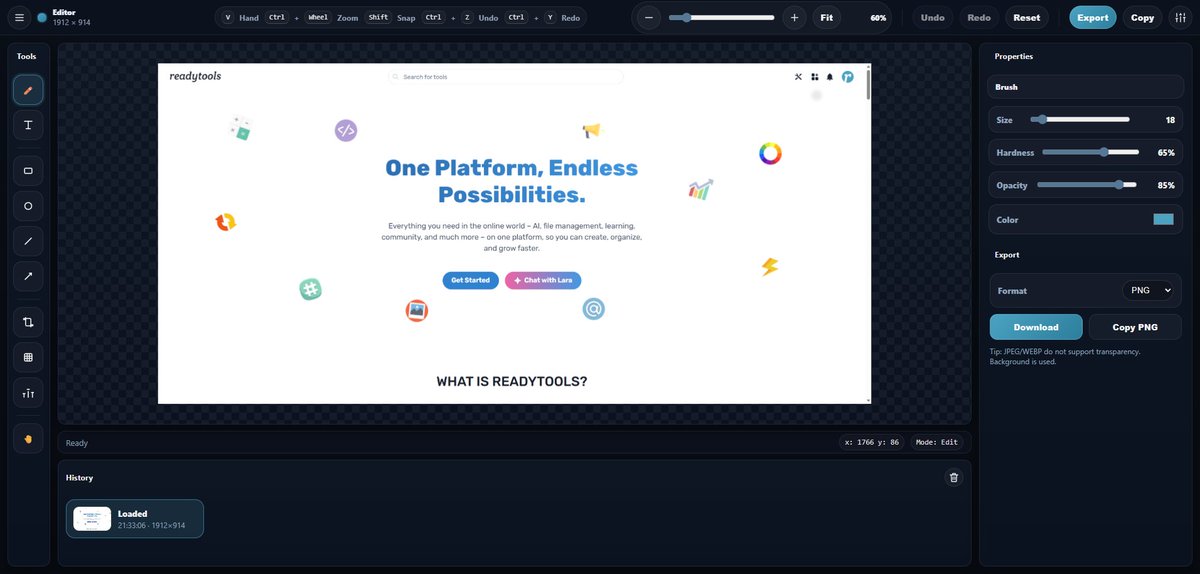Click the colorful ring icon
The image size is (1200, 574).
coord(770,154)
